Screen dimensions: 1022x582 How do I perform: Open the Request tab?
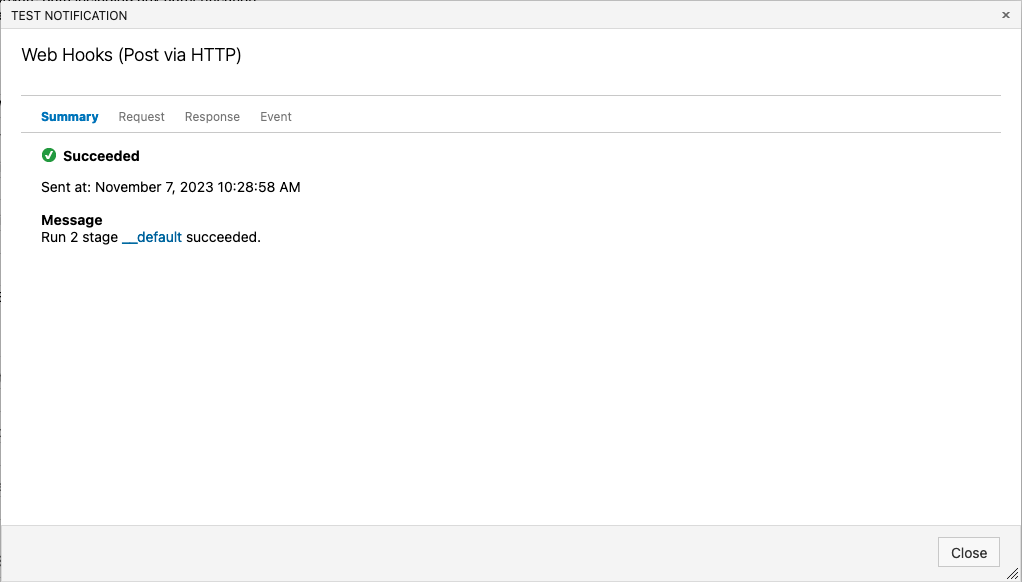[x=141, y=117]
